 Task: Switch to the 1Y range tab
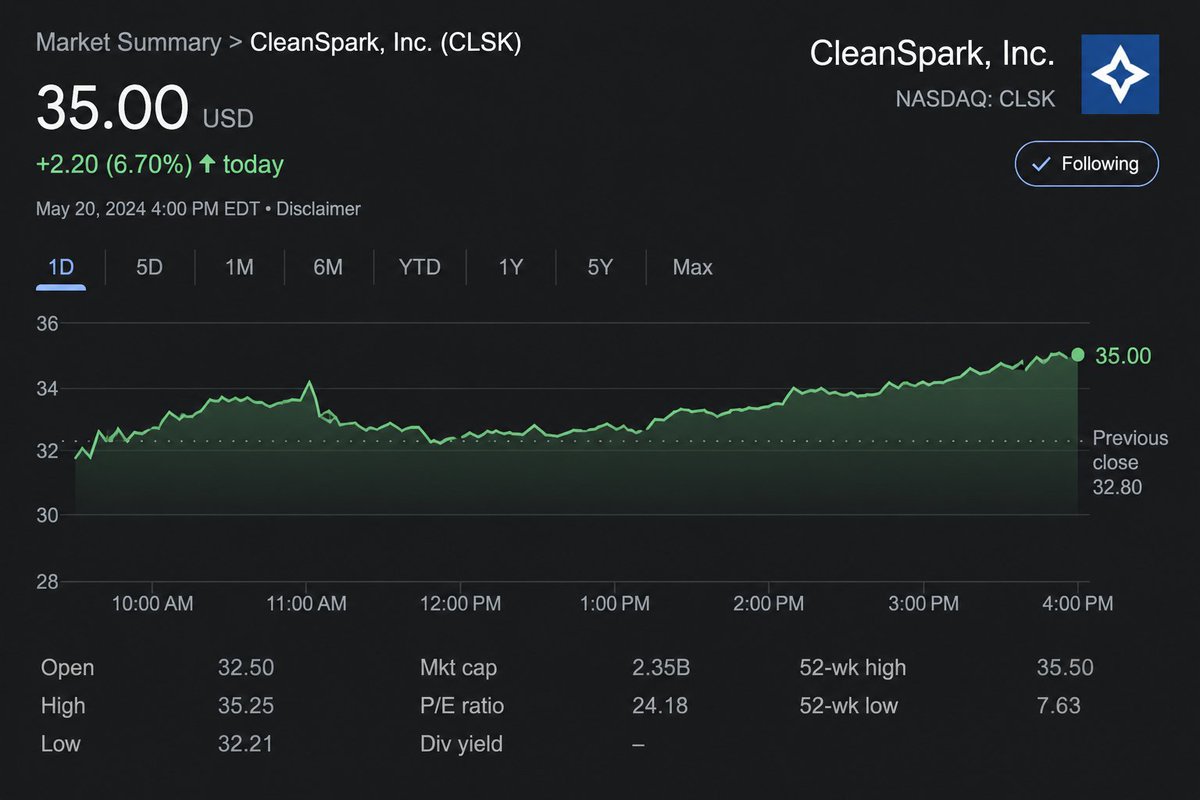point(510,268)
